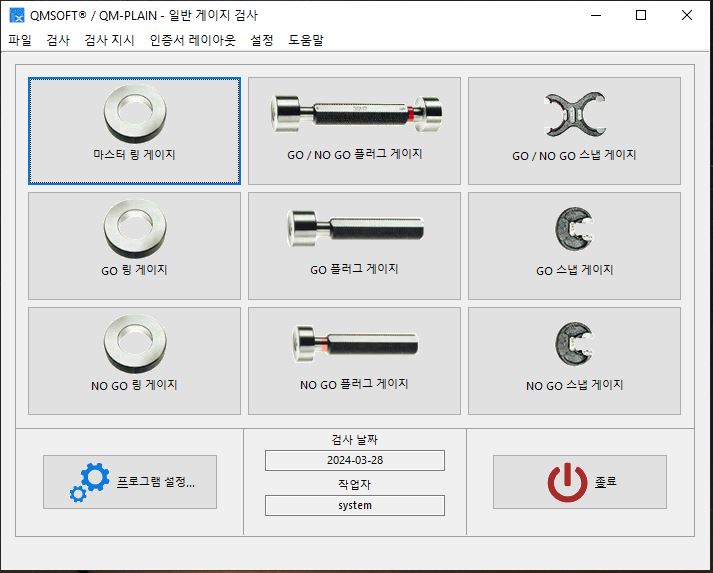The height and width of the screenshot is (573, 713).
Task: Close the QM-PLAIN window
Action: click(687, 15)
